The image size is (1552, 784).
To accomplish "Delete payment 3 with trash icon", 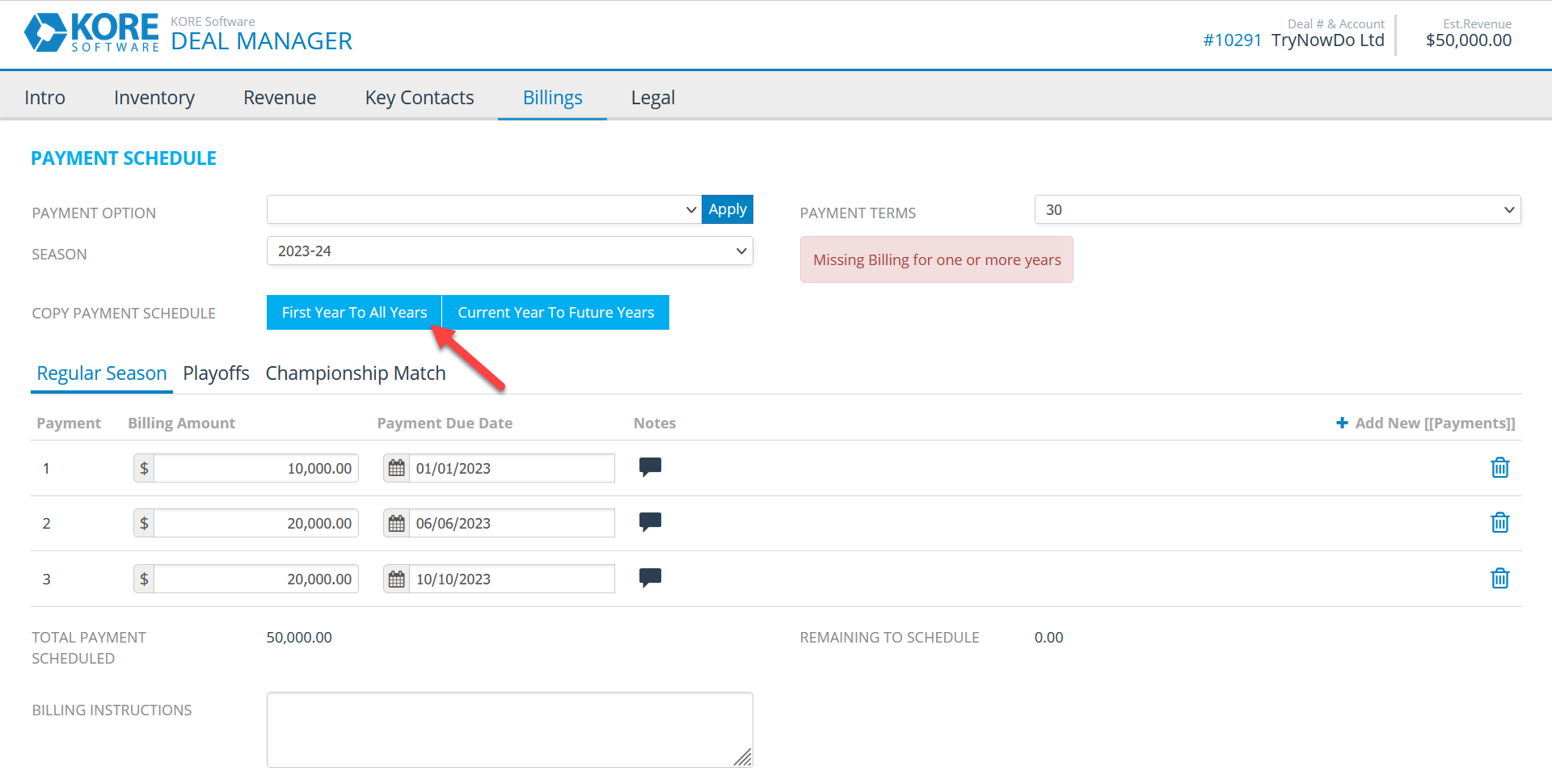I will [x=1499, y=578].
